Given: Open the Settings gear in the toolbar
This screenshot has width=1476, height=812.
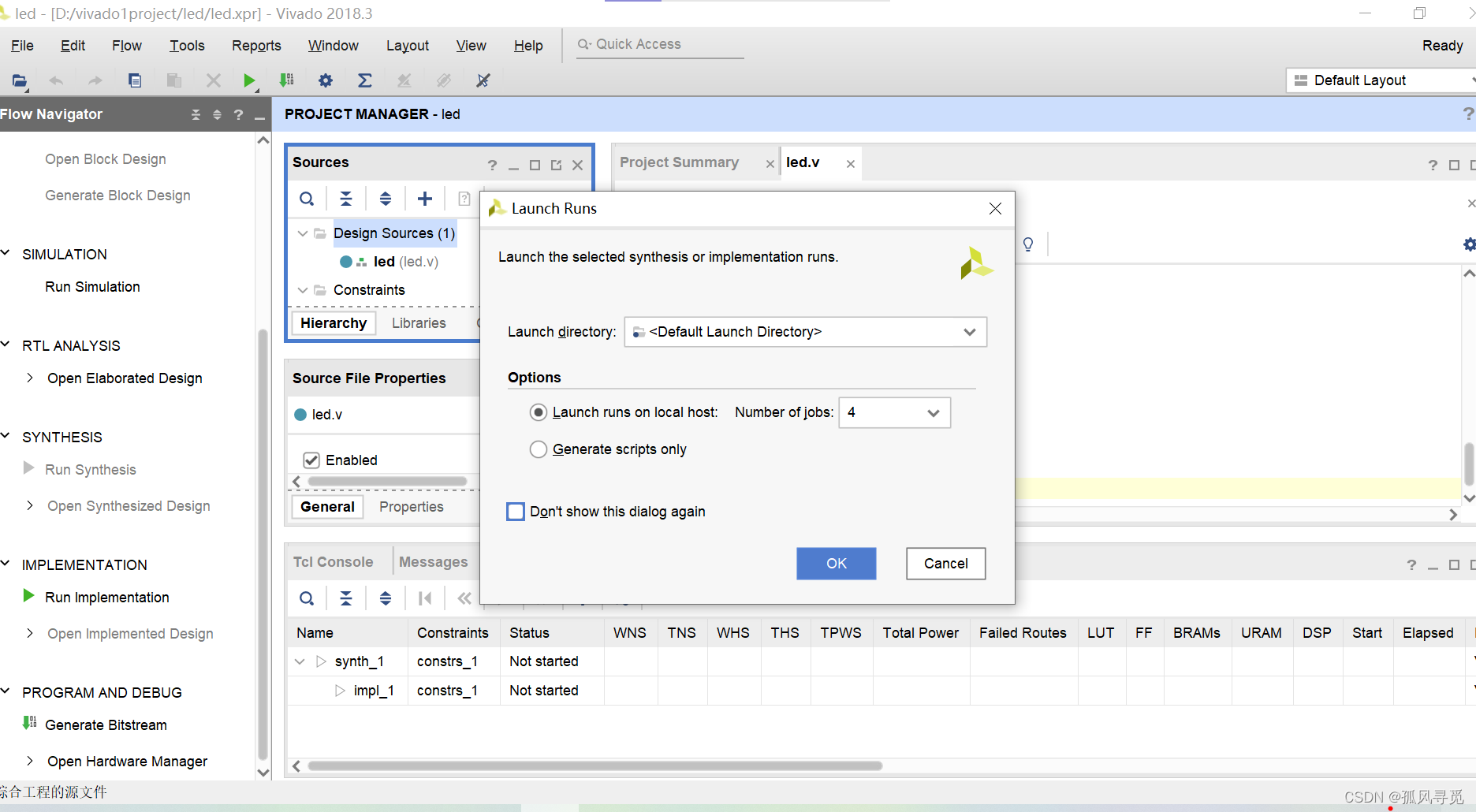Looking at the screenshot, I should [326, 80].
